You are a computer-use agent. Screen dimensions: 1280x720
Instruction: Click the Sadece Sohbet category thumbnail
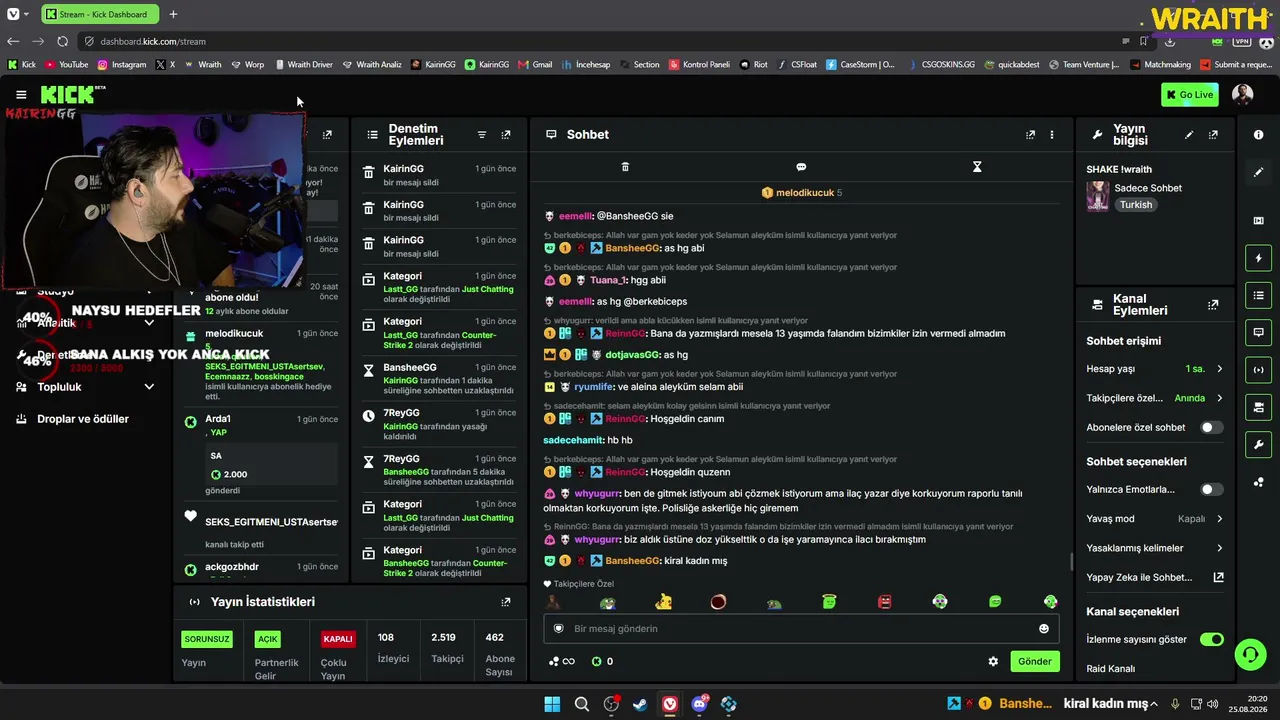(1098, 196)
